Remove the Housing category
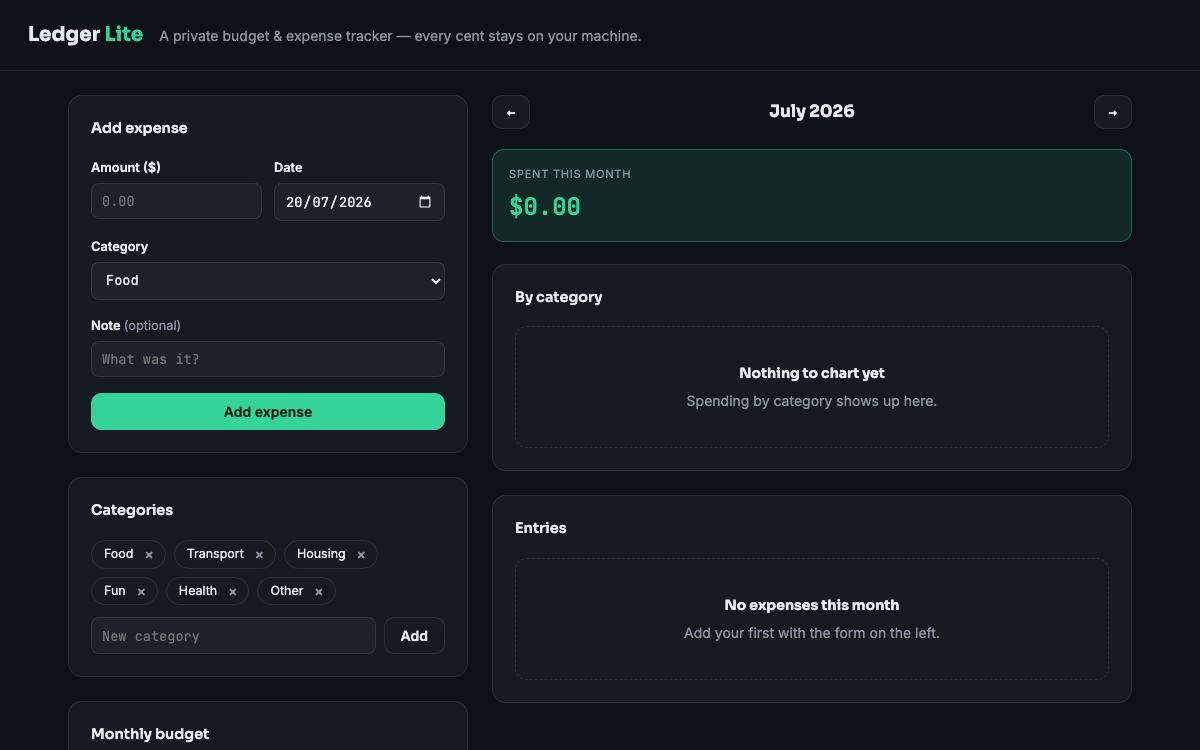 [361, 555]
